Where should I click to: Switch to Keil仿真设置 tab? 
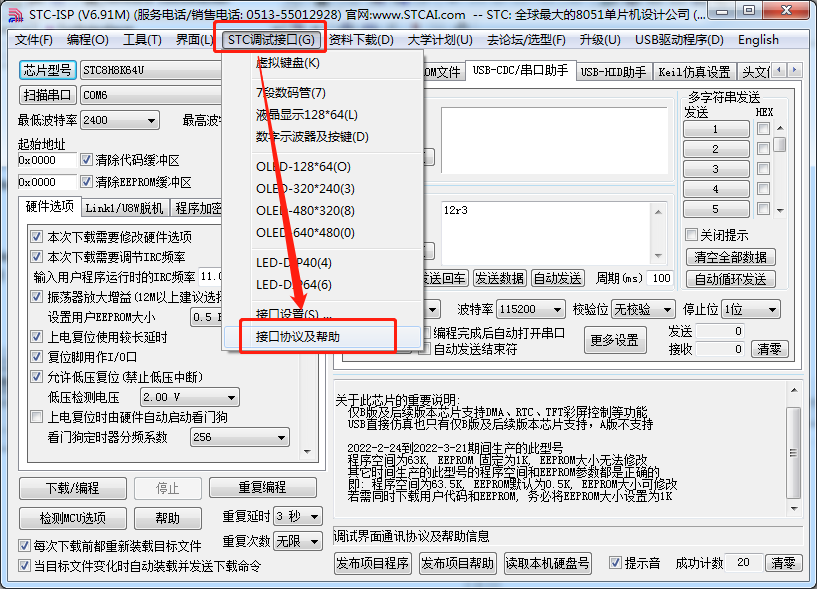pos(694,72)
